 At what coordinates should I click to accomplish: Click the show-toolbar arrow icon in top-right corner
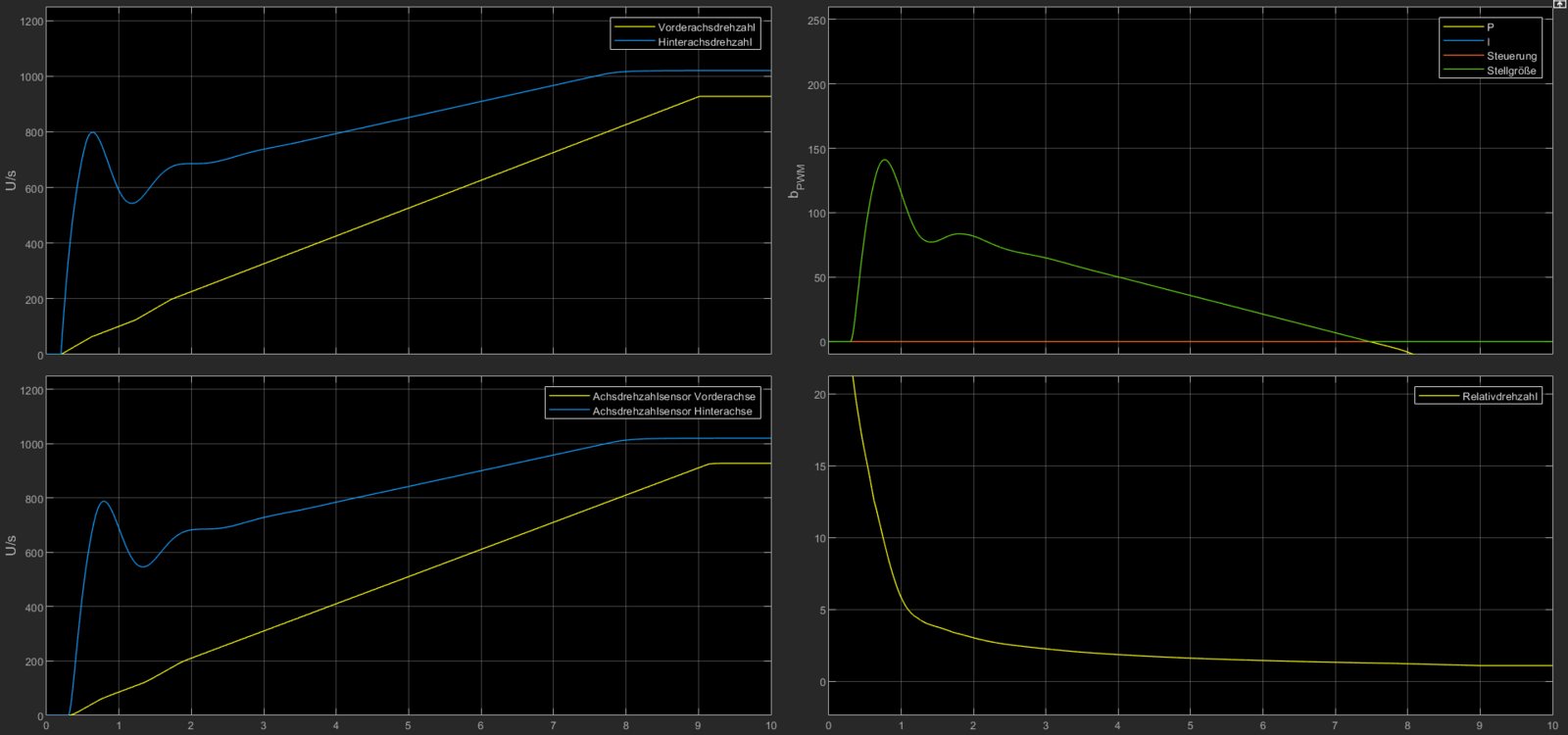tap(1559, 4)
